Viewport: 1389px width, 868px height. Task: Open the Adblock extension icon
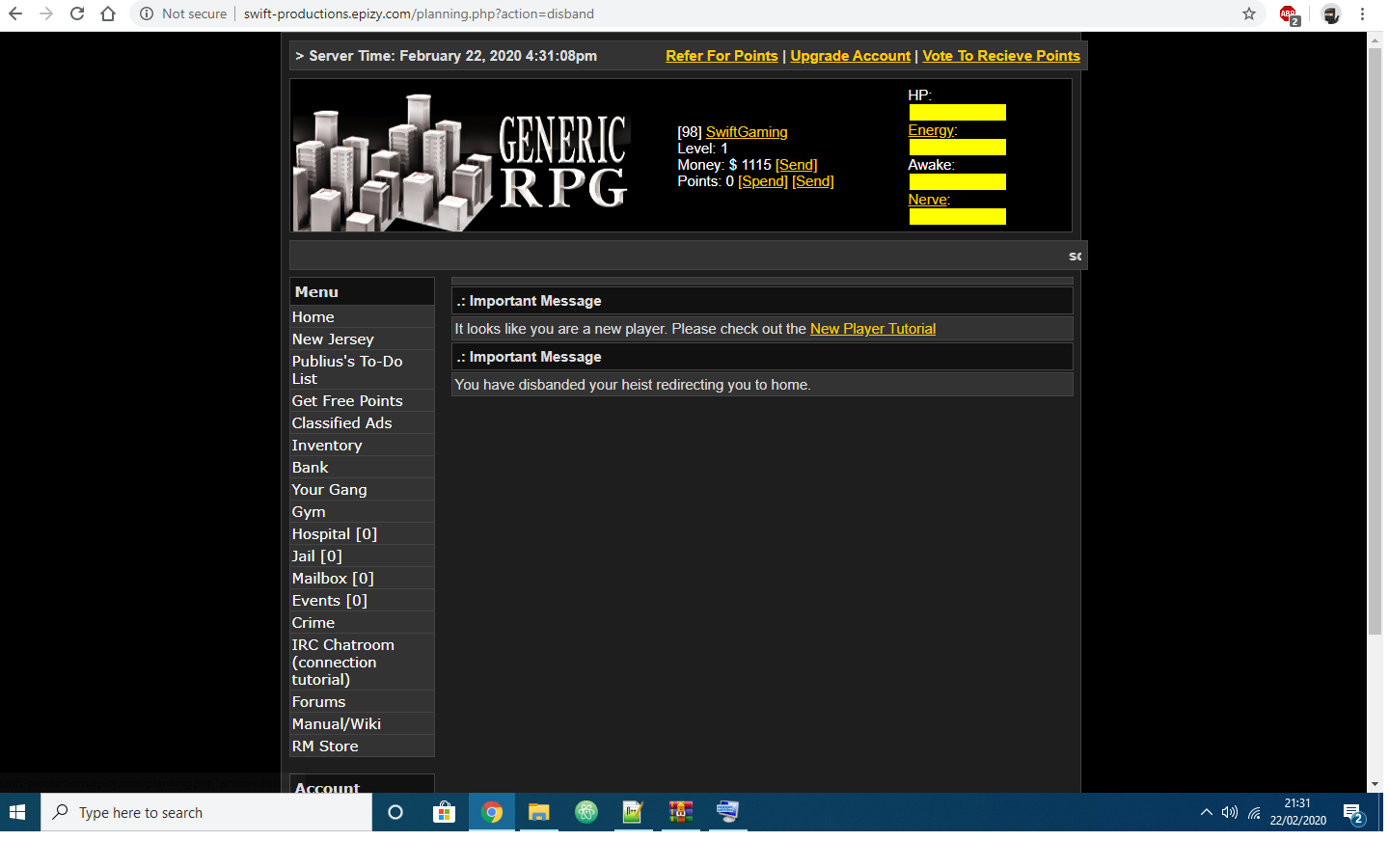pyautogui.click(x=1289, y=14)
